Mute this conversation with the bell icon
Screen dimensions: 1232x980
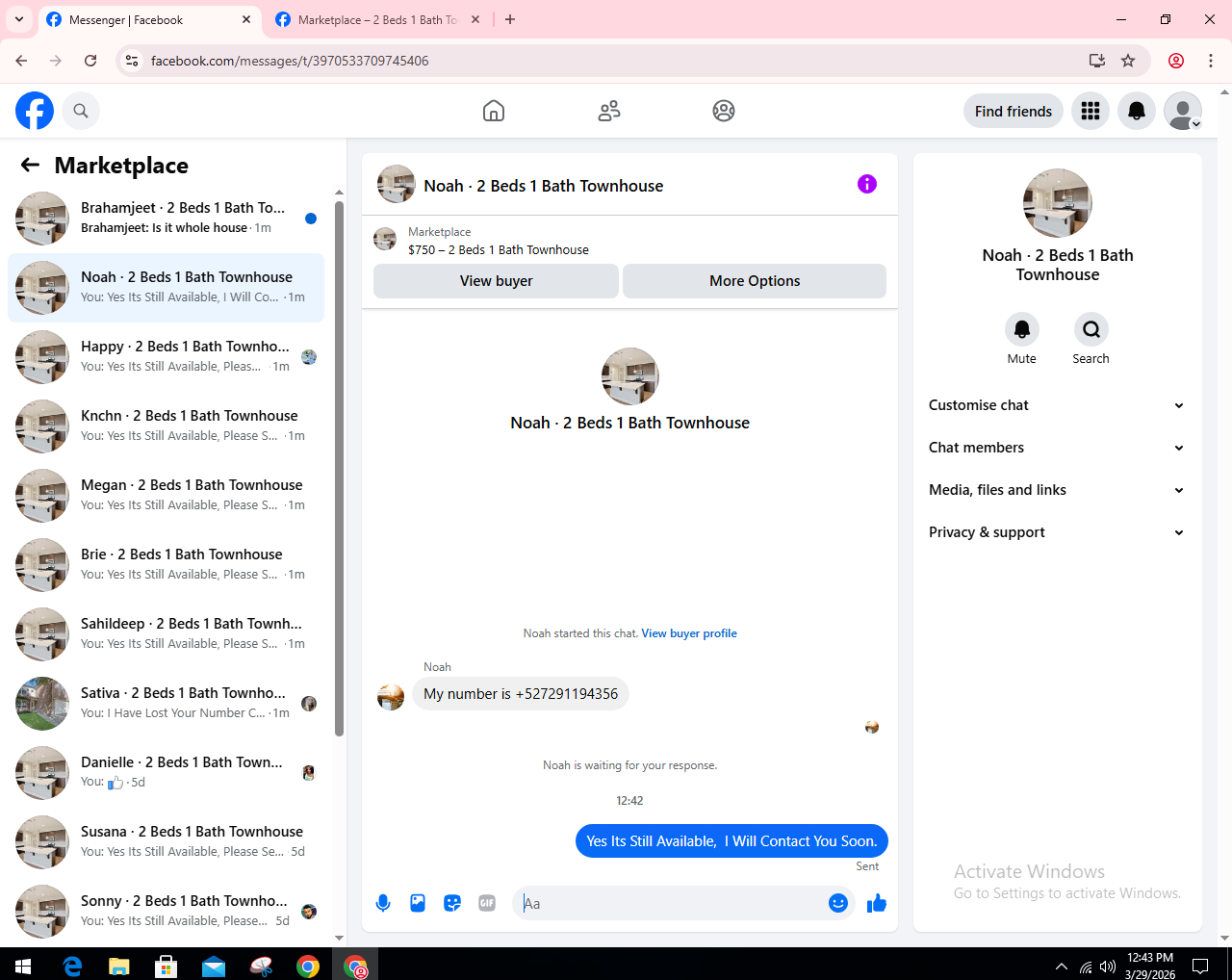point(1022,329)
